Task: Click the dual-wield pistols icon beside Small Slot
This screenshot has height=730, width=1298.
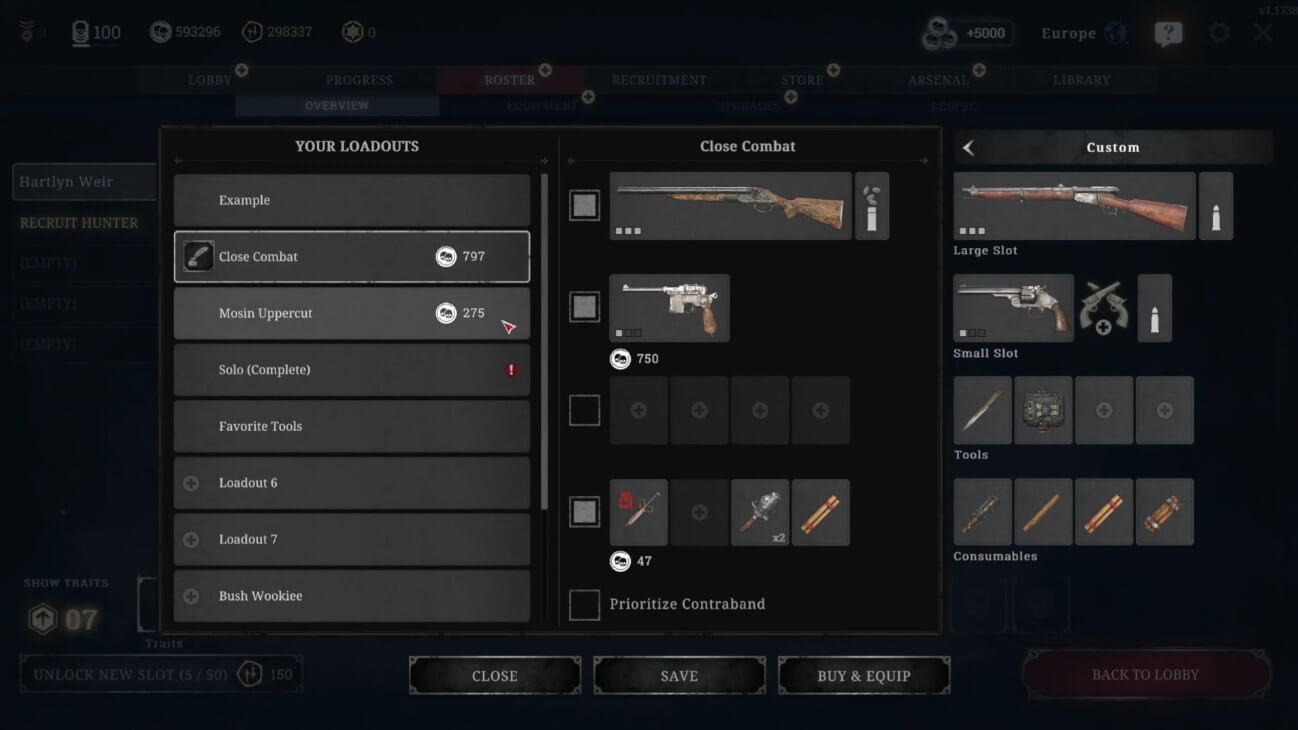Action: point(1104,308)
